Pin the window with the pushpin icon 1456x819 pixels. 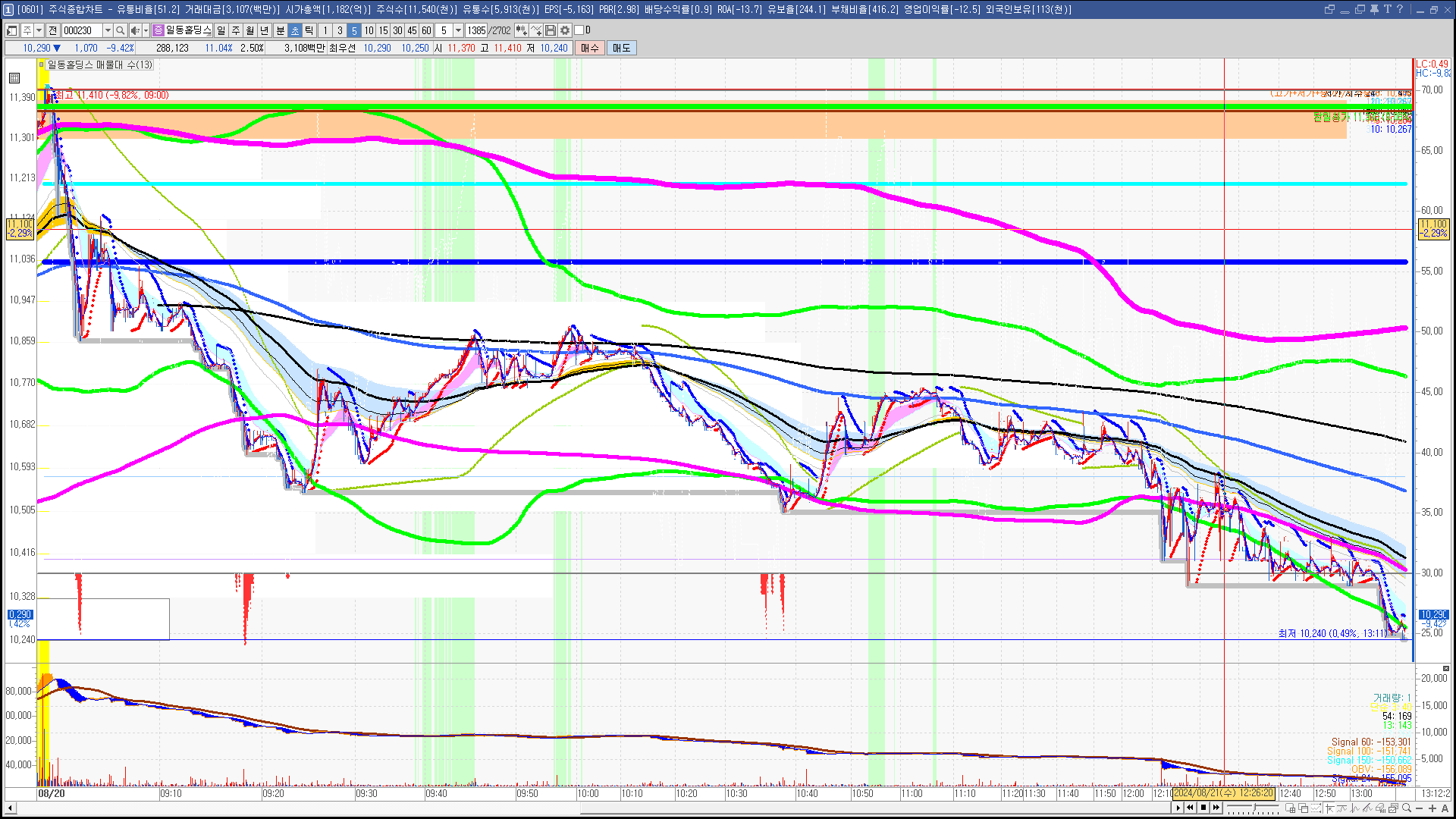[x=1374, y=9]
